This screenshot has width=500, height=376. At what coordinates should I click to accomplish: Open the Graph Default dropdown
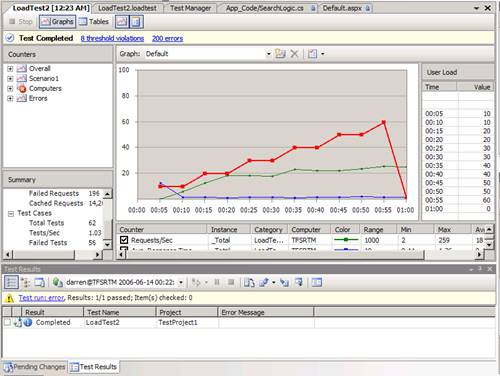coord(268,54)
